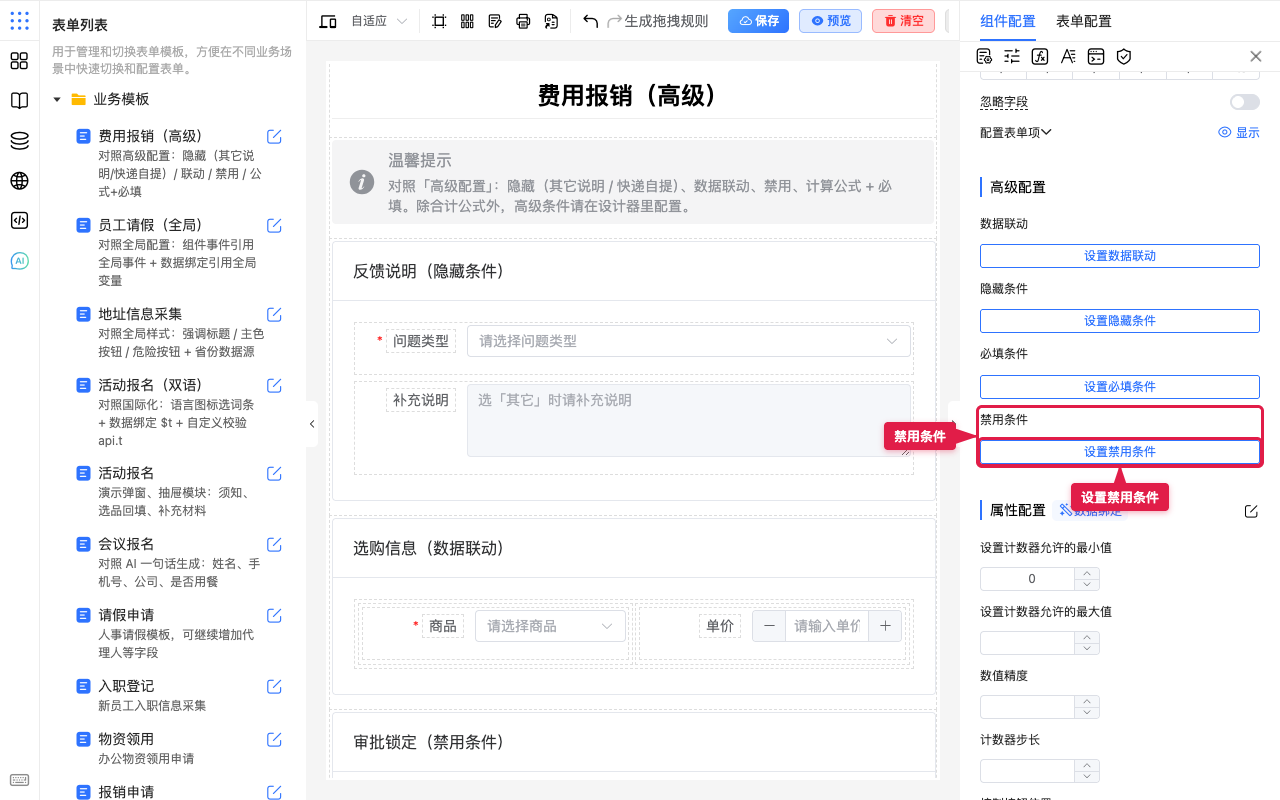
Task: Open external edit icon beside 属性配置
Action: [1251, 511]
